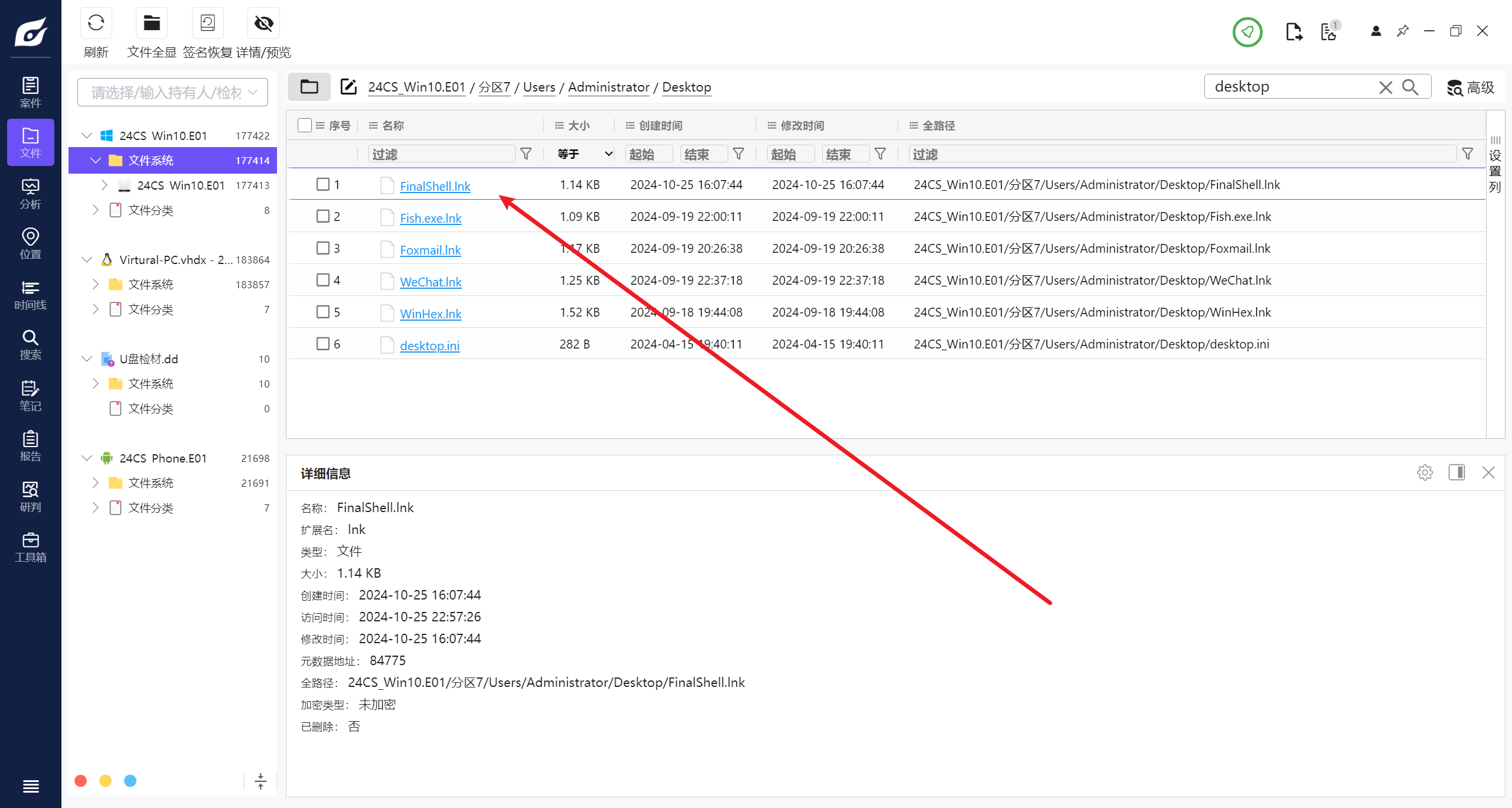Toggle 详情/预览 eye icon
Screen dimensions: 1512x808
263,24
